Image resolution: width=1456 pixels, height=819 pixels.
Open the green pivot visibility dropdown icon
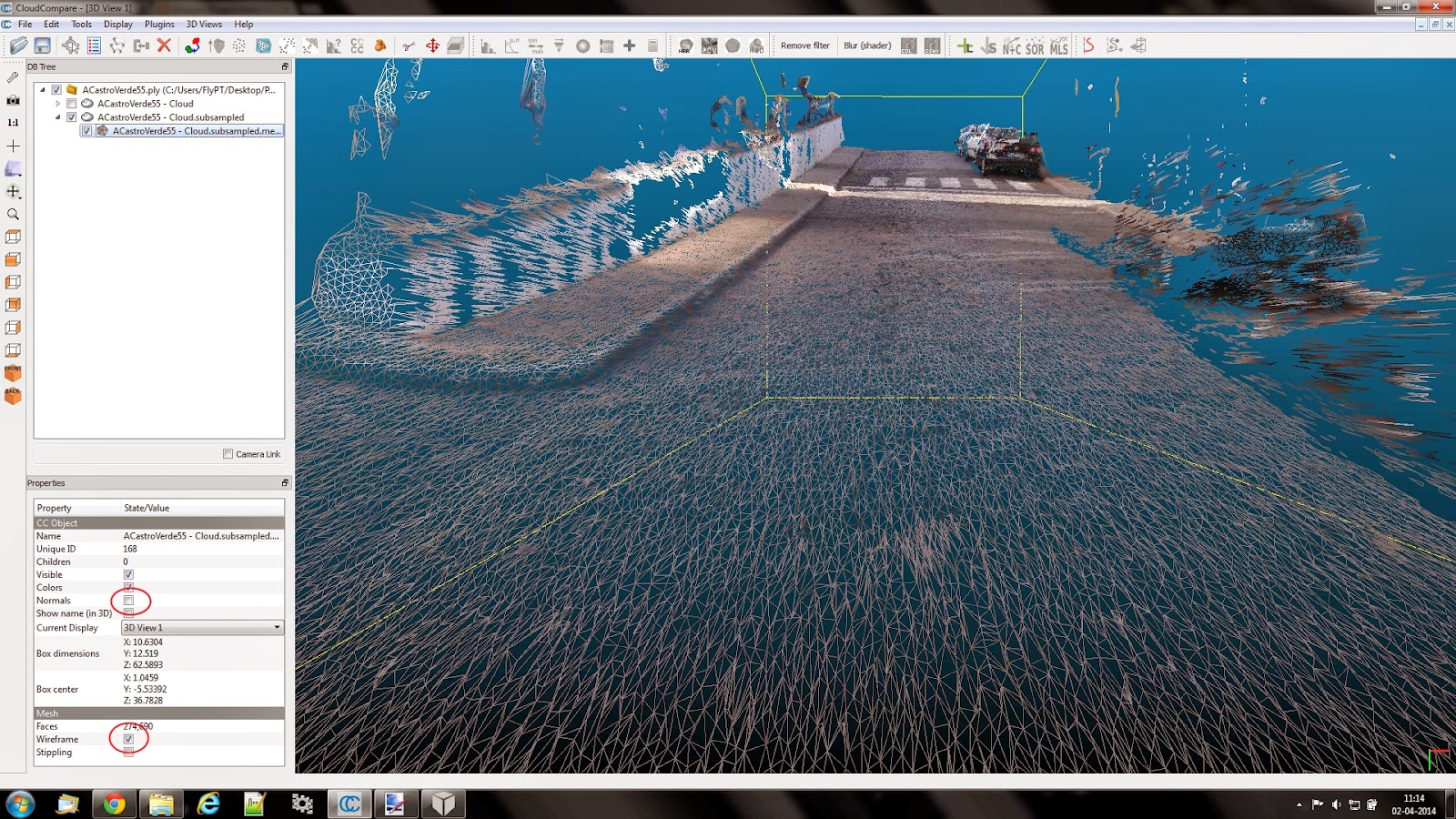click(x=13, y=192)
